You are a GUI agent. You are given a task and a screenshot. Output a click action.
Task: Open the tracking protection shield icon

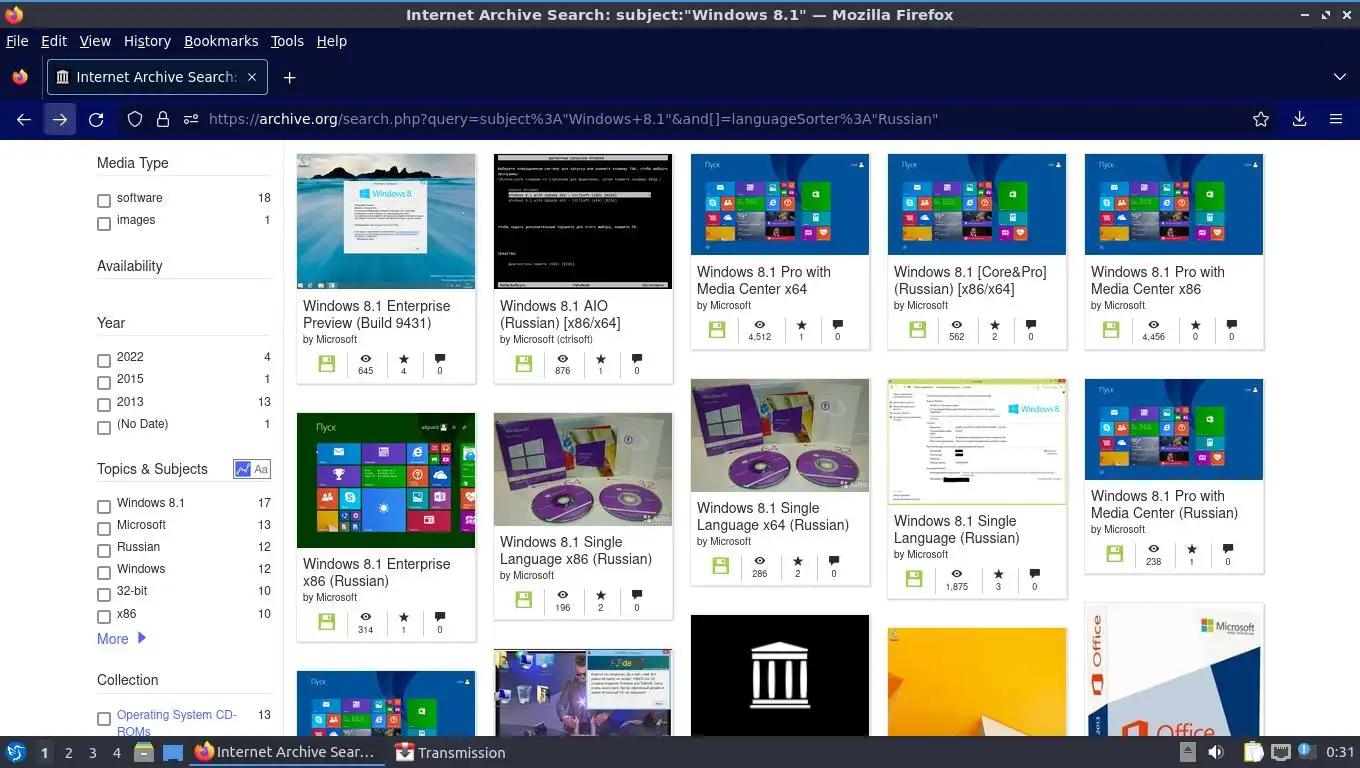(135, 119)
